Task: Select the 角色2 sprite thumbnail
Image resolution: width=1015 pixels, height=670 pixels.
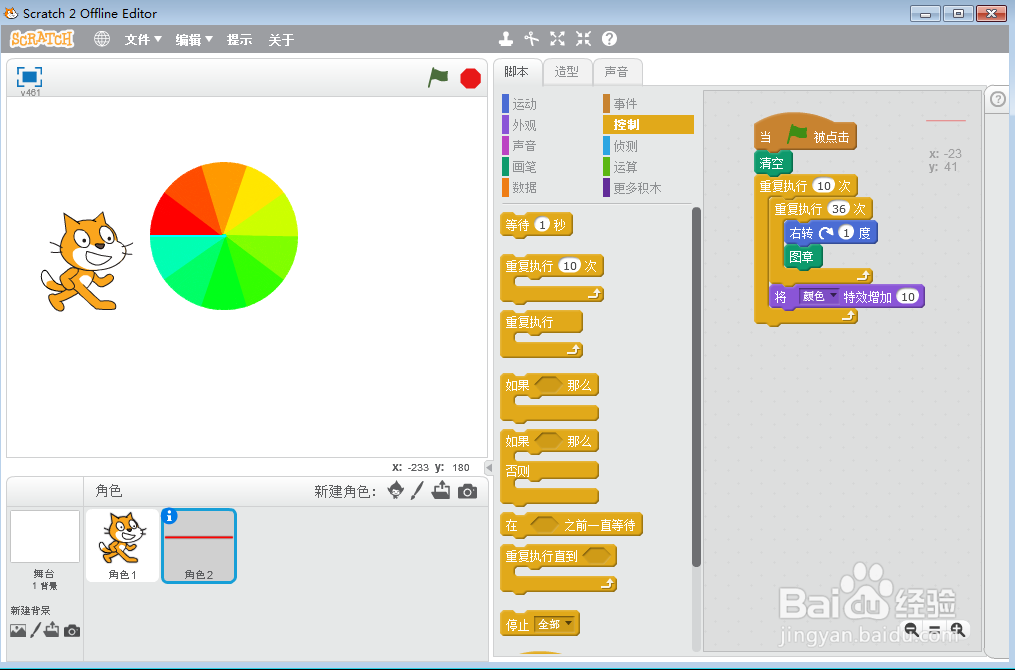Action: pyautogui.click(x=199, y=546)
